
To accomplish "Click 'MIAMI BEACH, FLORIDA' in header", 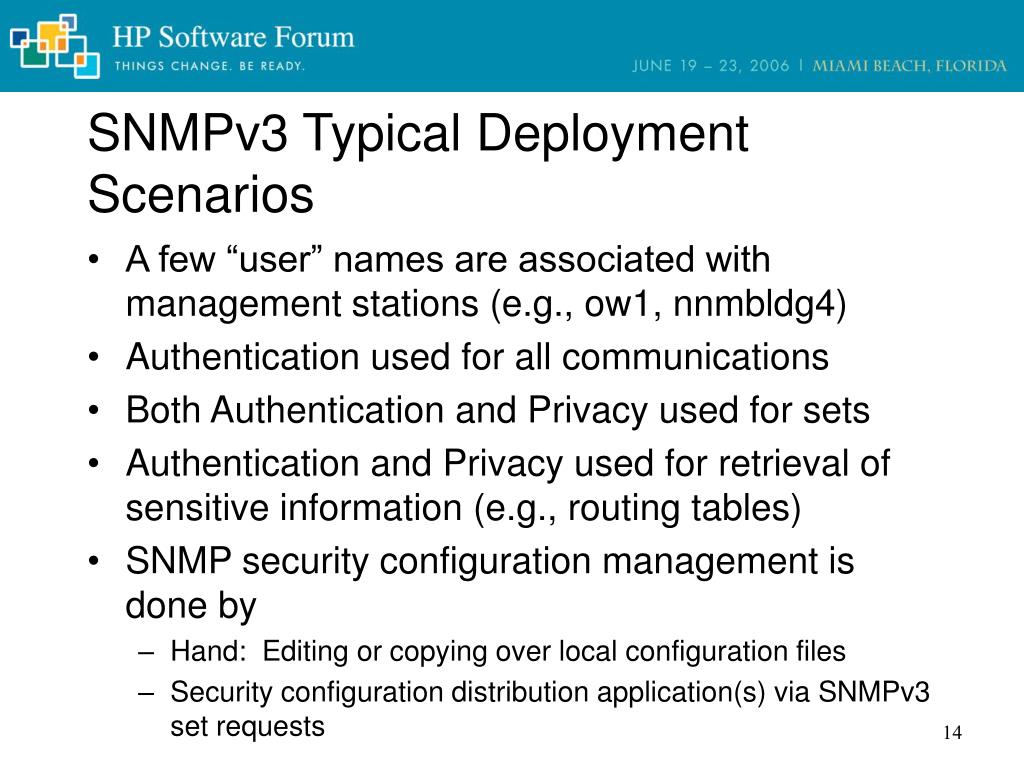I will pyautogui.click(x=910, y=65).
